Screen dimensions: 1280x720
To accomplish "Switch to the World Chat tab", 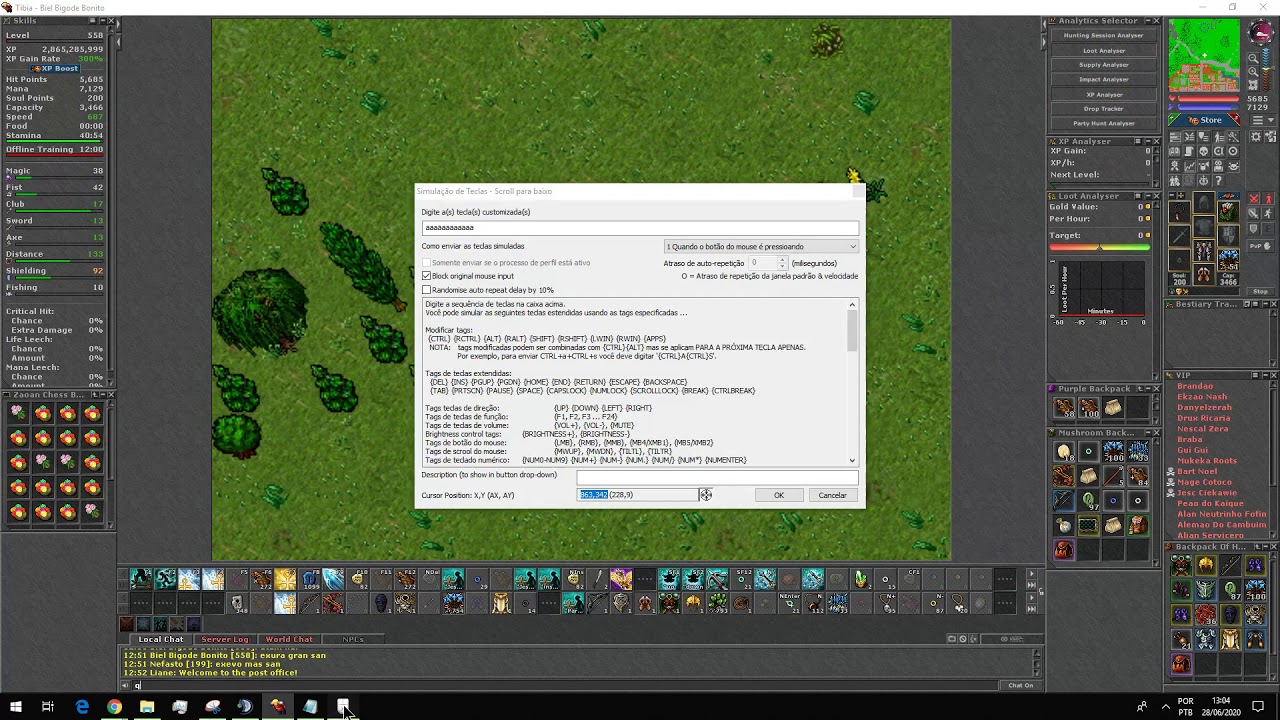I will tap(289, 639).
